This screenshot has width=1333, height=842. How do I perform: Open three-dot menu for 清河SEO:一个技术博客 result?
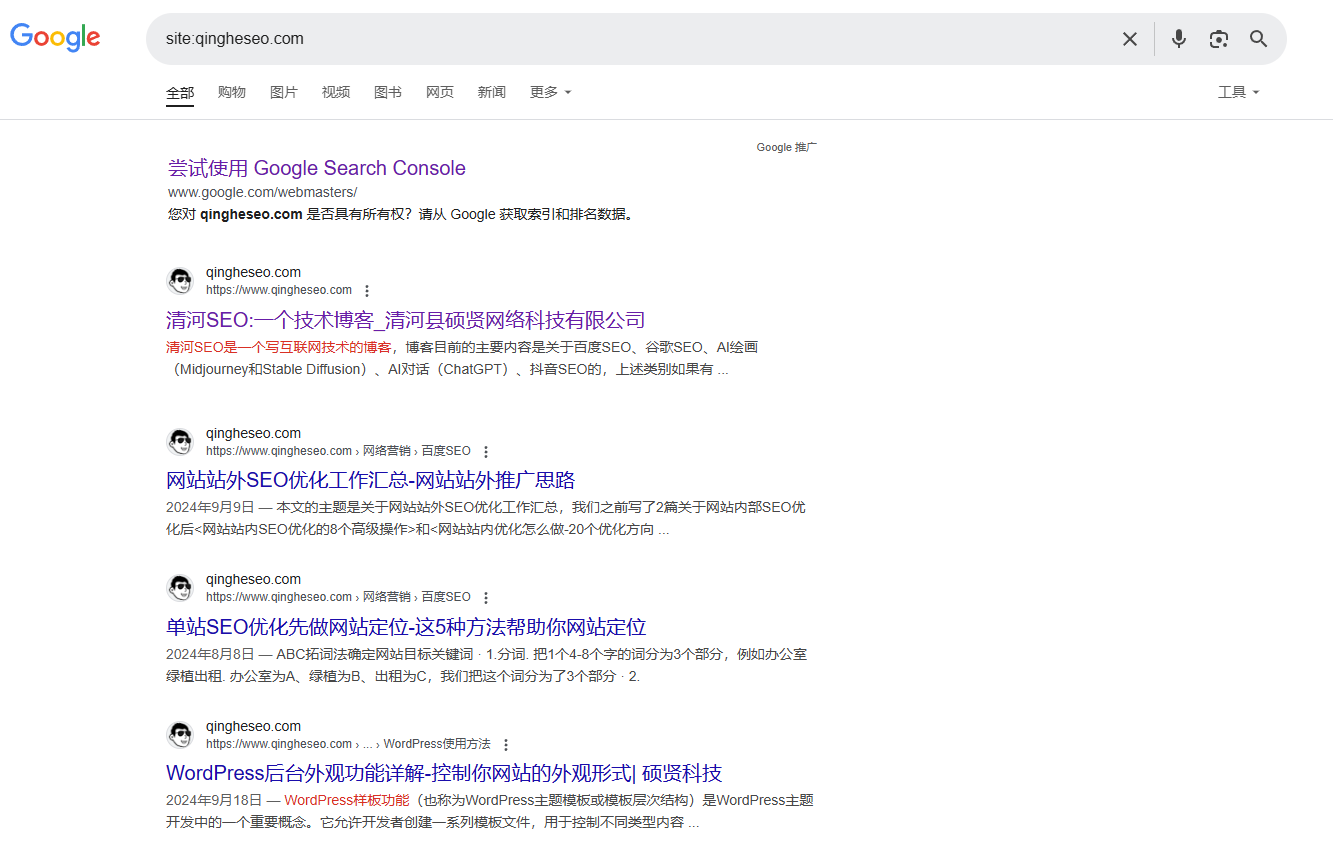(367, 291)
